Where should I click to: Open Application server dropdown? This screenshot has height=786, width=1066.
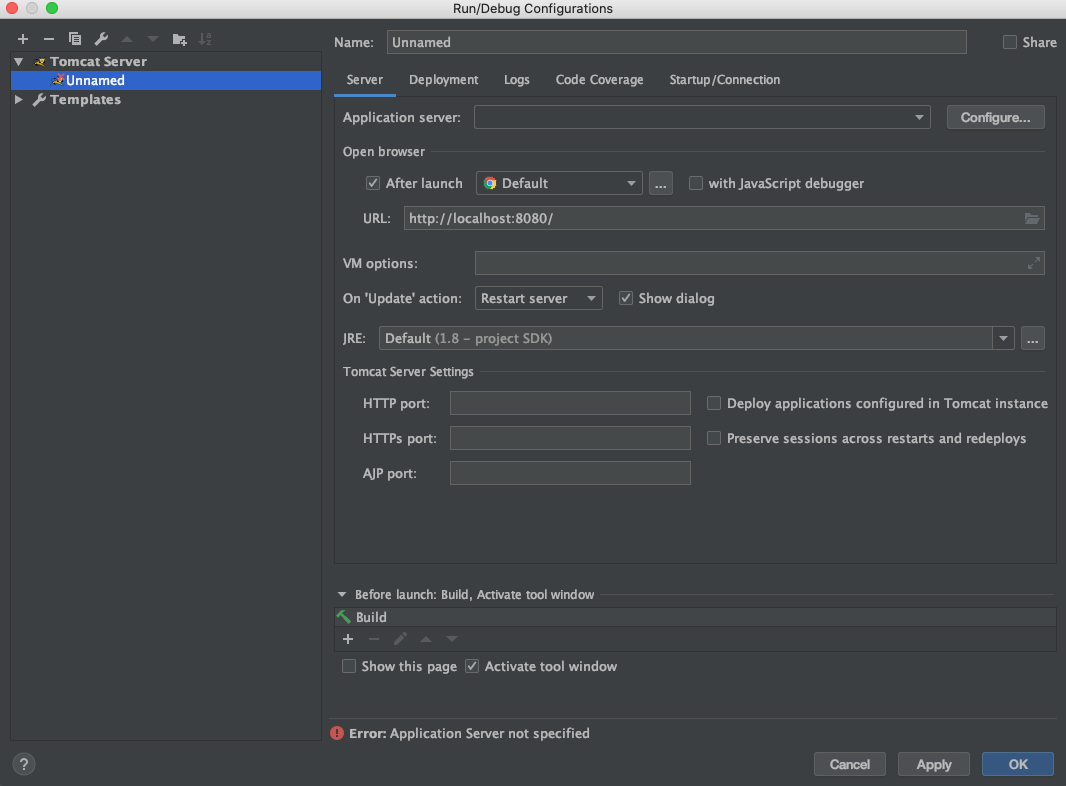(702, 118)
